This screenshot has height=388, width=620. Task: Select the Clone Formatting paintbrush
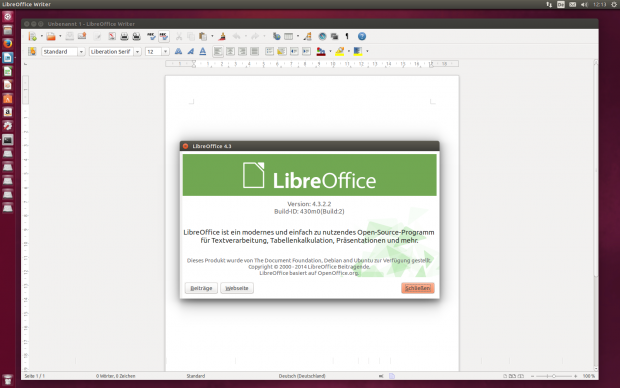[x=222, y=36]
